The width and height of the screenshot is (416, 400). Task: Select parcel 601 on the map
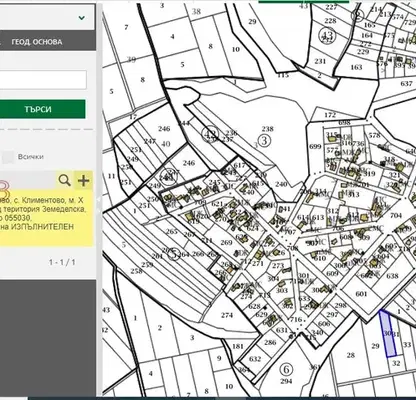[361, 294]
